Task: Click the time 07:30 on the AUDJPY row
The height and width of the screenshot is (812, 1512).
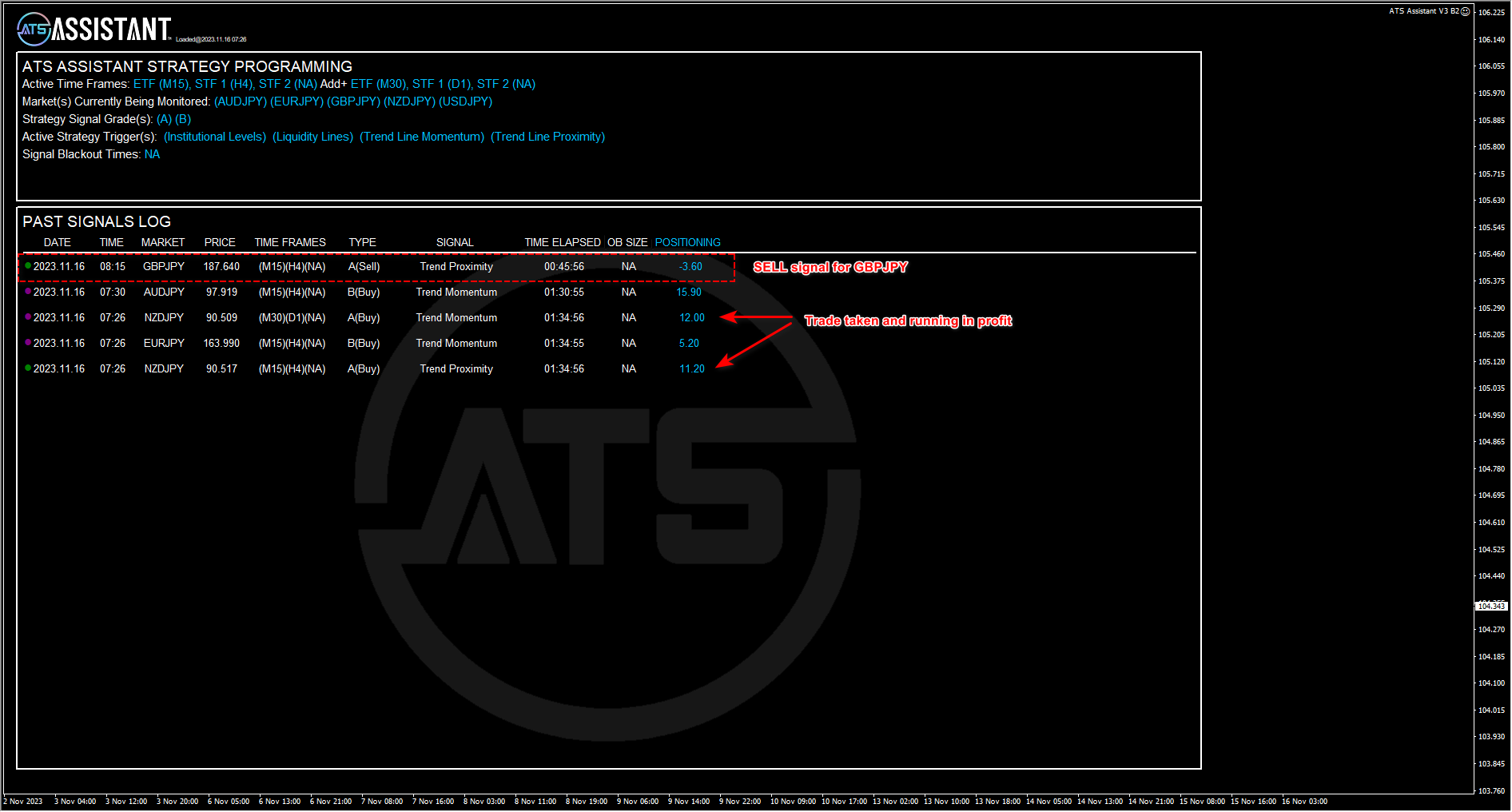Action: [x=113, y=292]
